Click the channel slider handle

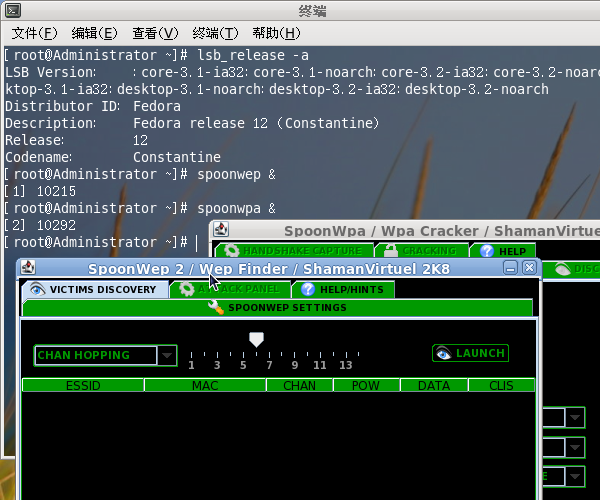click(256, 340)
